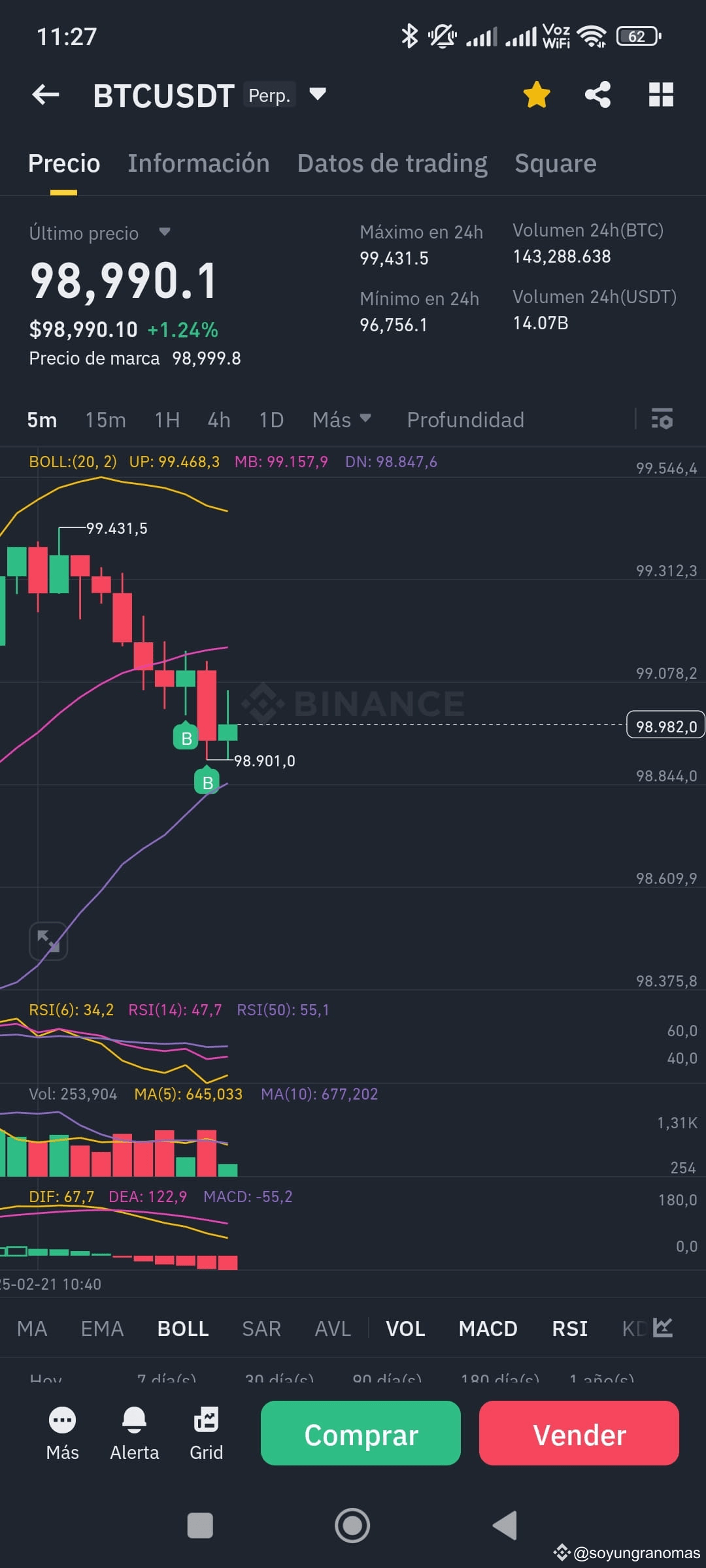Viewport: 706px width, 1568px height.
Task: Tap the battery indicator in status bar
Action: pos(639,37)
